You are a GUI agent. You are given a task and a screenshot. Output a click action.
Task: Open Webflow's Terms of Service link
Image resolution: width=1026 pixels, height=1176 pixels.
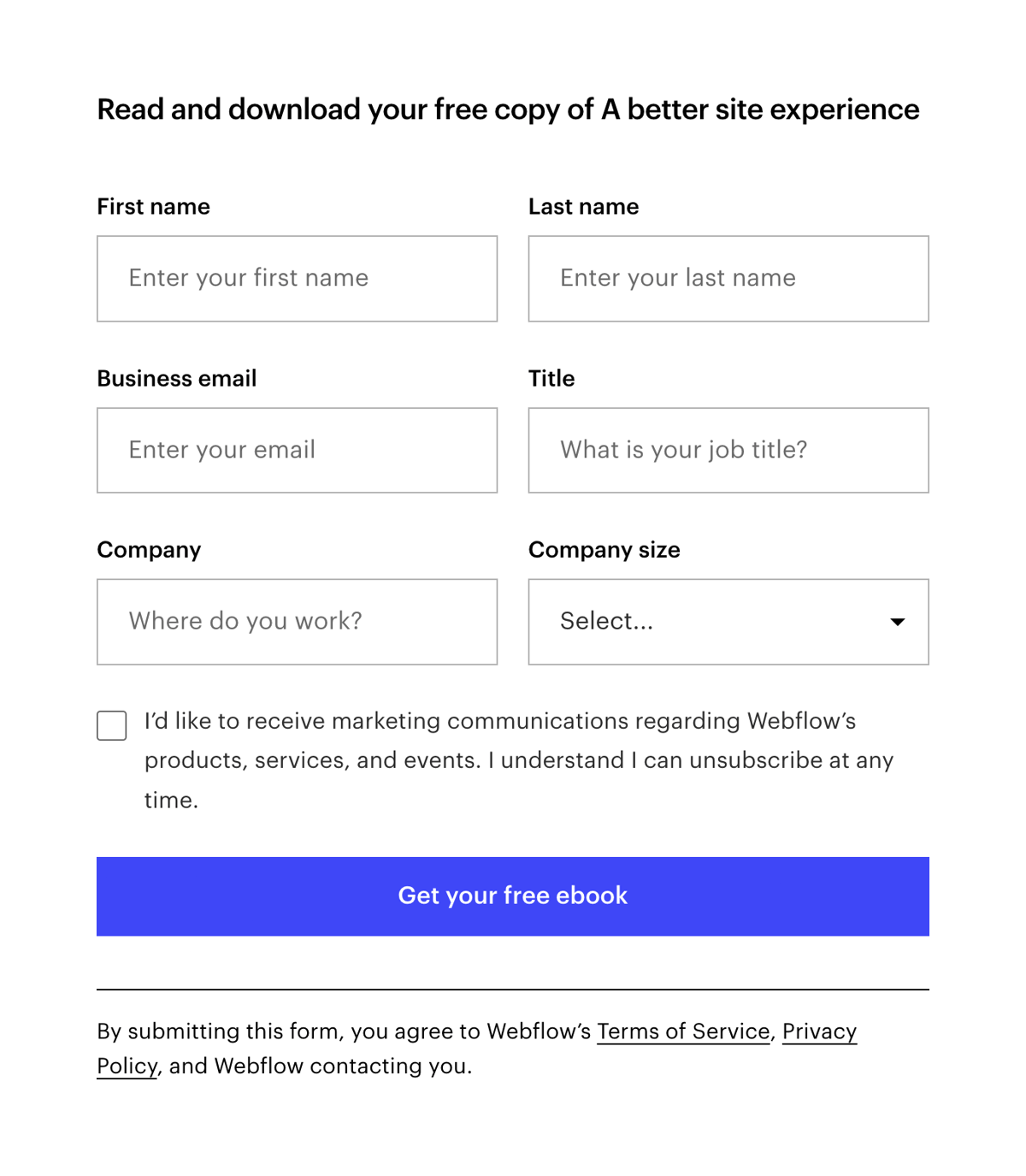click(682, 1031)
